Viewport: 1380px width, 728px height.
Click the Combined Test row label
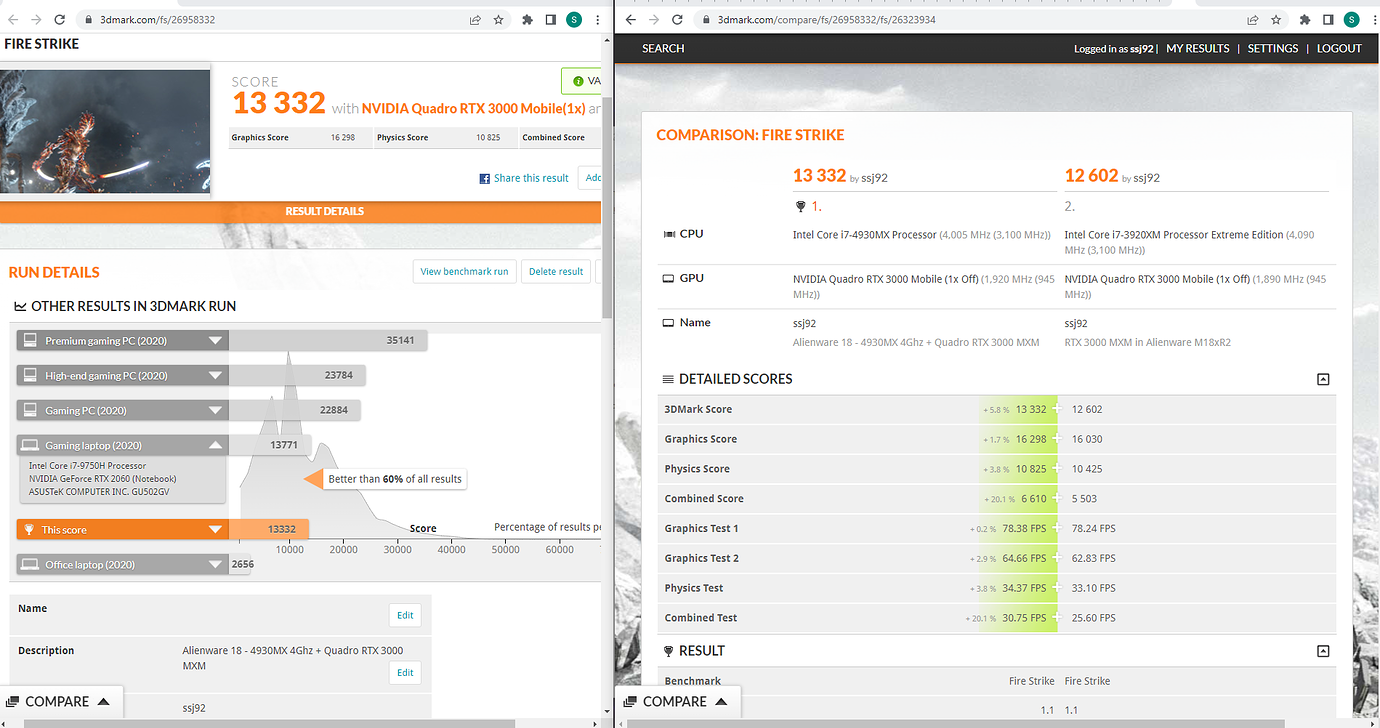click(x=701, y=618)
